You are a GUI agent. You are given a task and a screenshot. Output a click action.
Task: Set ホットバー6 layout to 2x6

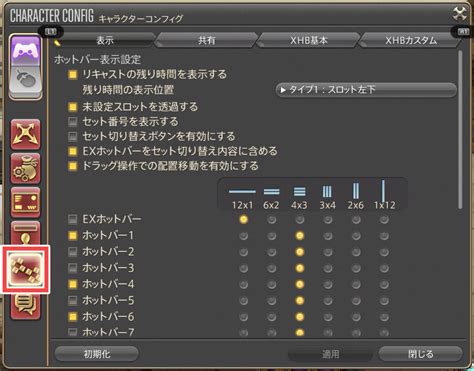(356, 316)
